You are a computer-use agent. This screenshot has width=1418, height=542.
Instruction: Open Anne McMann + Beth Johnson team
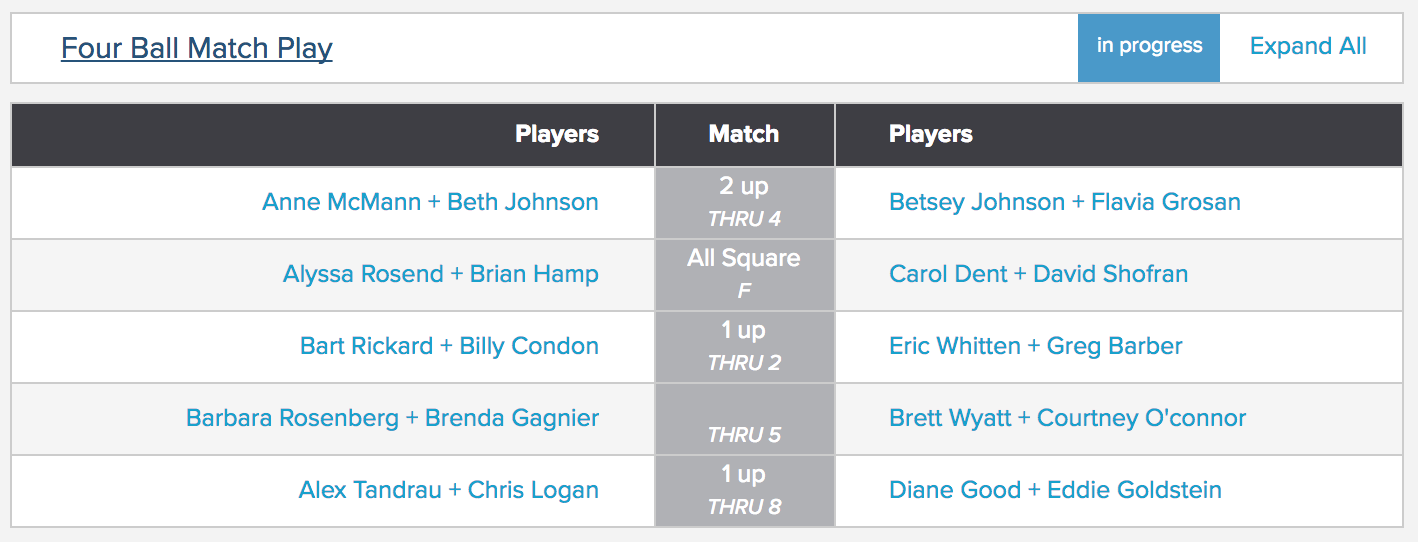pos(430,202)
